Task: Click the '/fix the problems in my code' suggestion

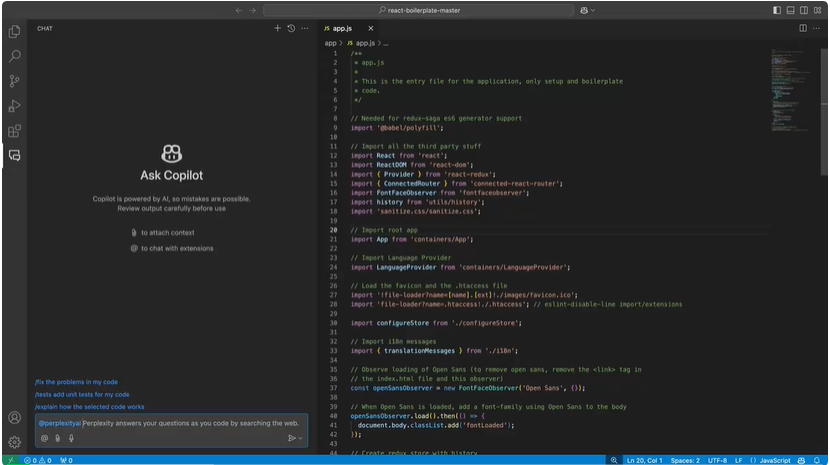Action: coord(76,382)
